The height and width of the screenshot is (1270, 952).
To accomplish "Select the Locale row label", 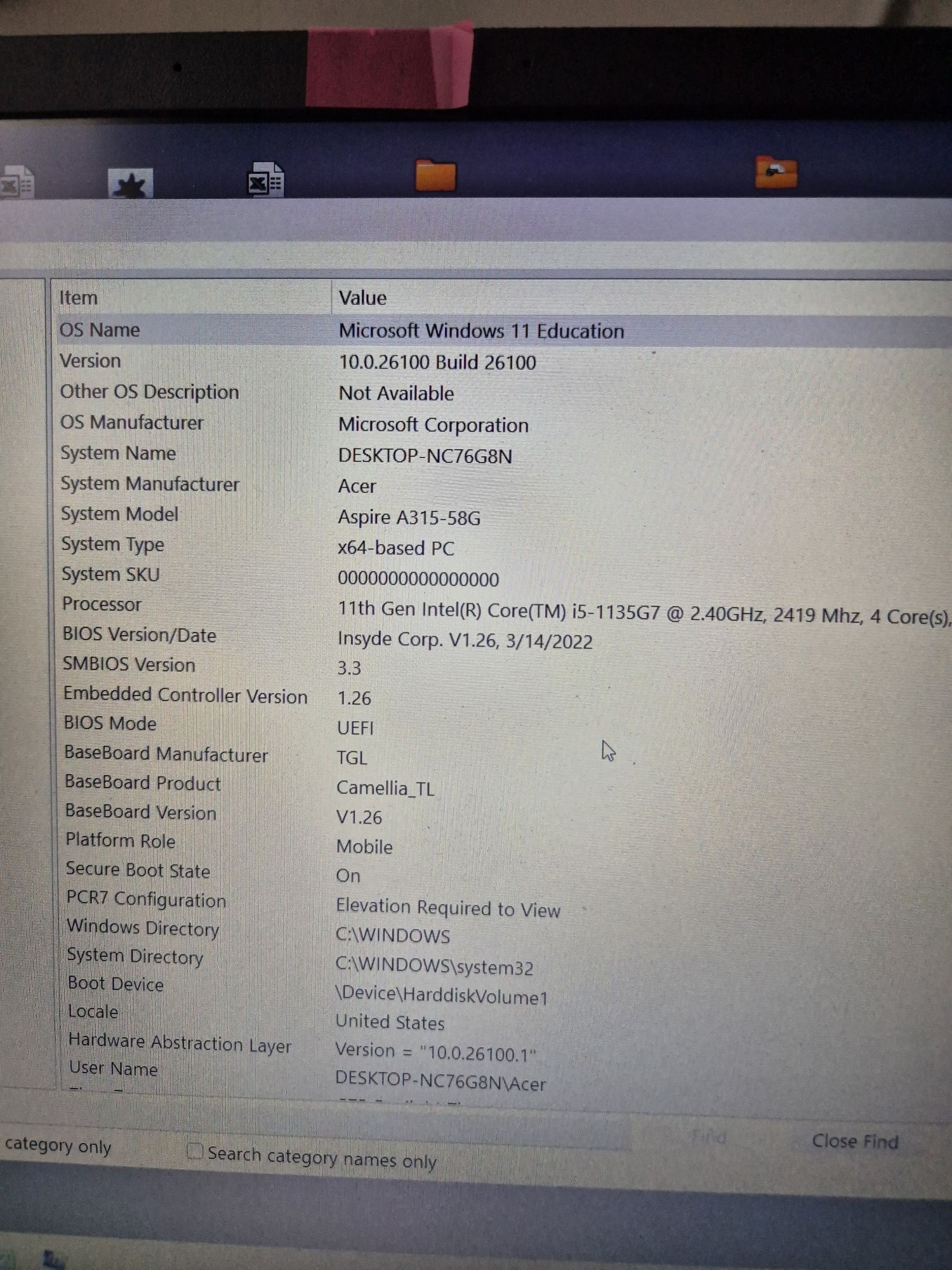I will click(93, 1012).
